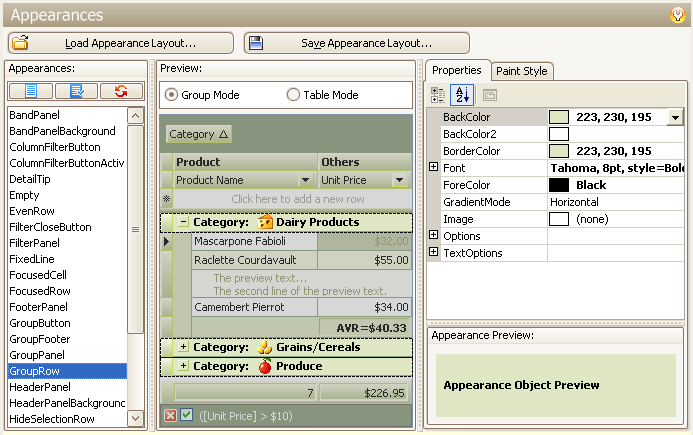
Task: Select the highlighted GroupRow item
Action: tap(67, 371)
